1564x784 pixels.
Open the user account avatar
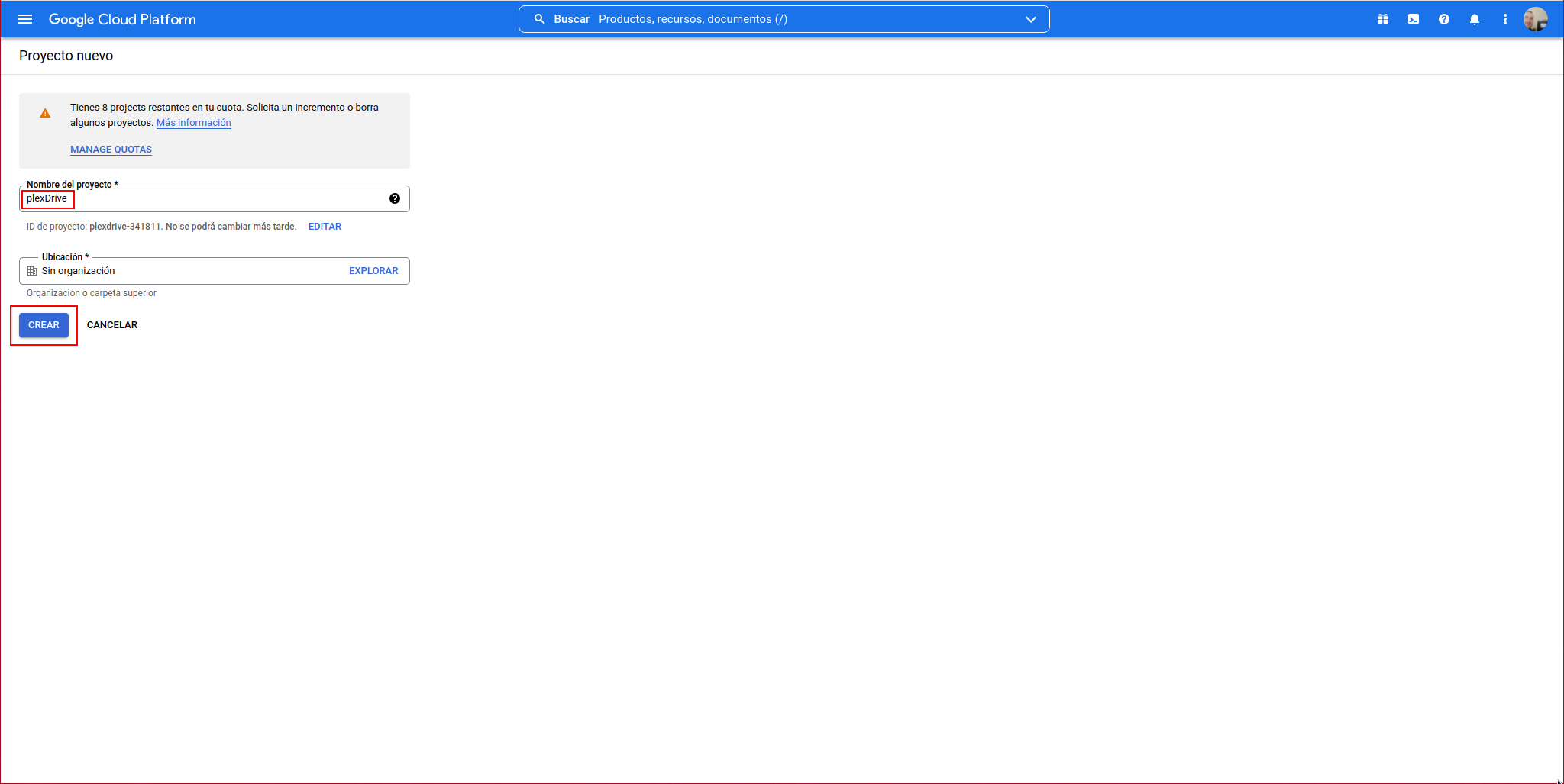coord(1535,19)
